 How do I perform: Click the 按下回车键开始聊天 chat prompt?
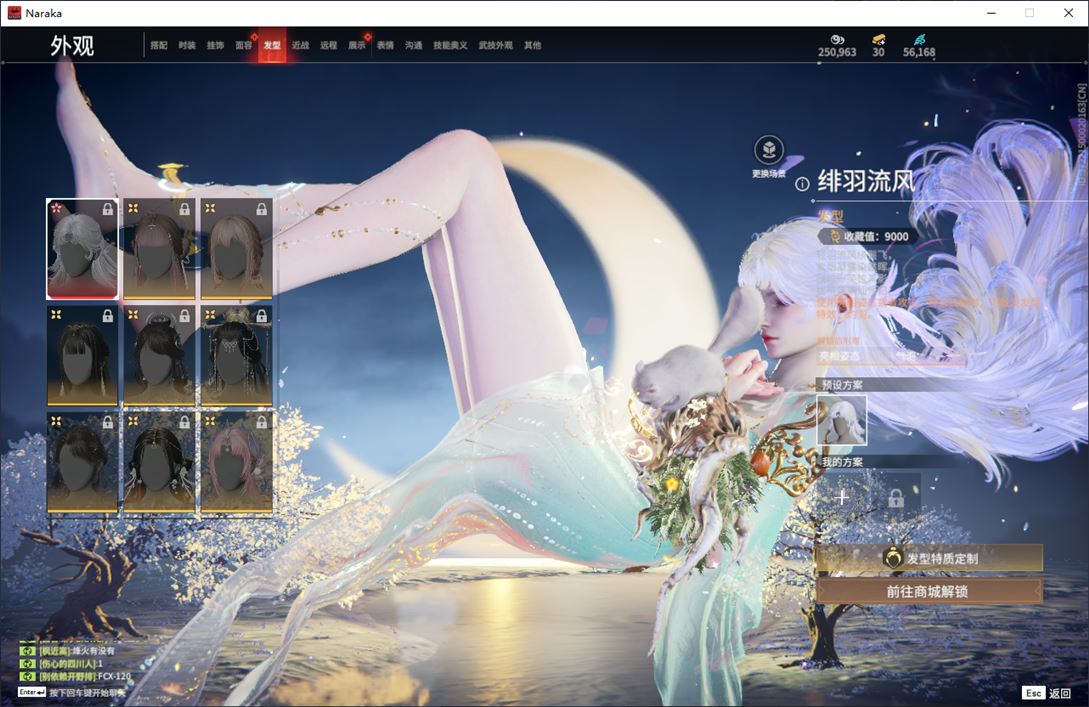click(x=88, y=692)
